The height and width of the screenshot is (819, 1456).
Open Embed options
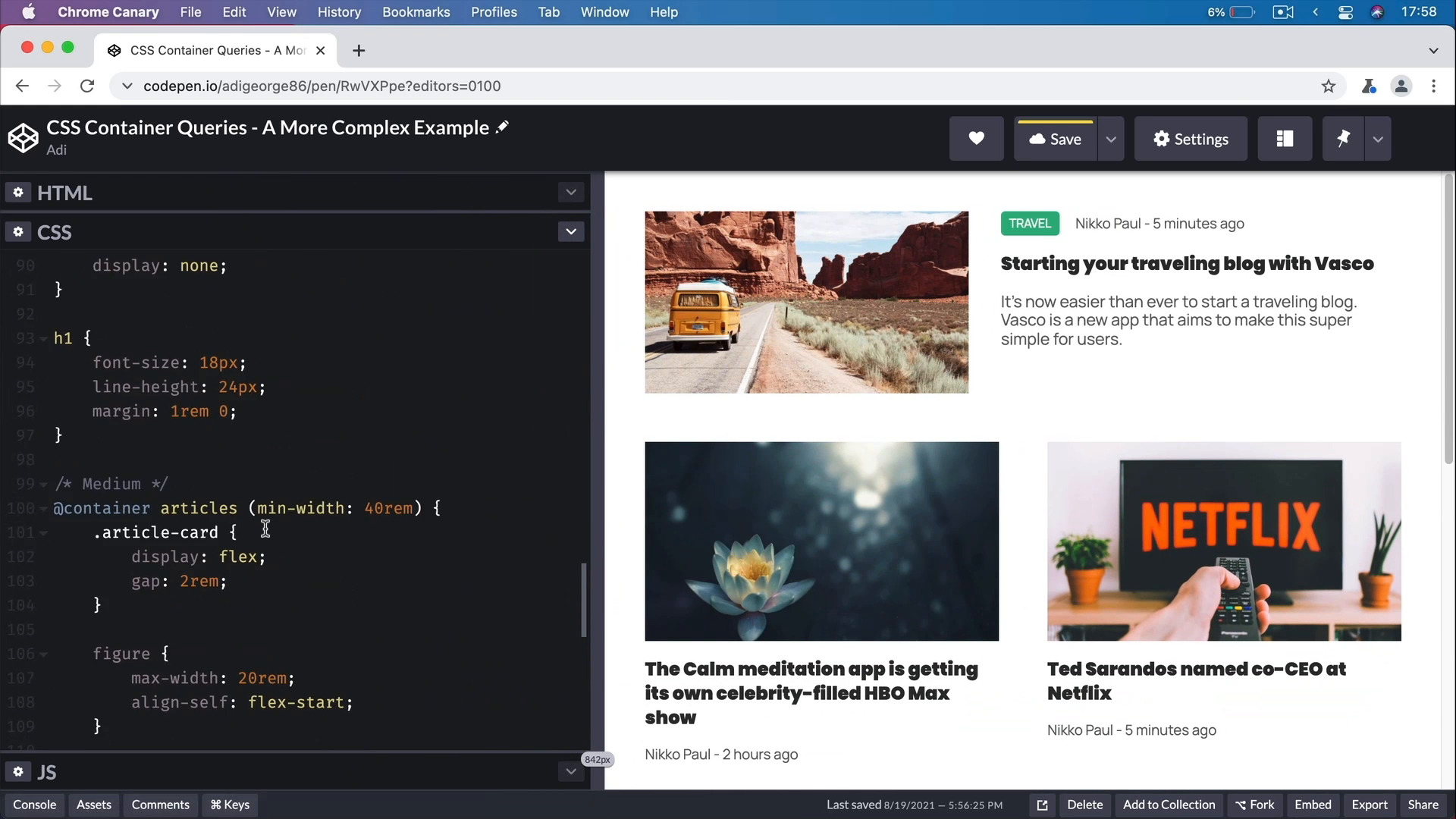tap(1313, 805)
